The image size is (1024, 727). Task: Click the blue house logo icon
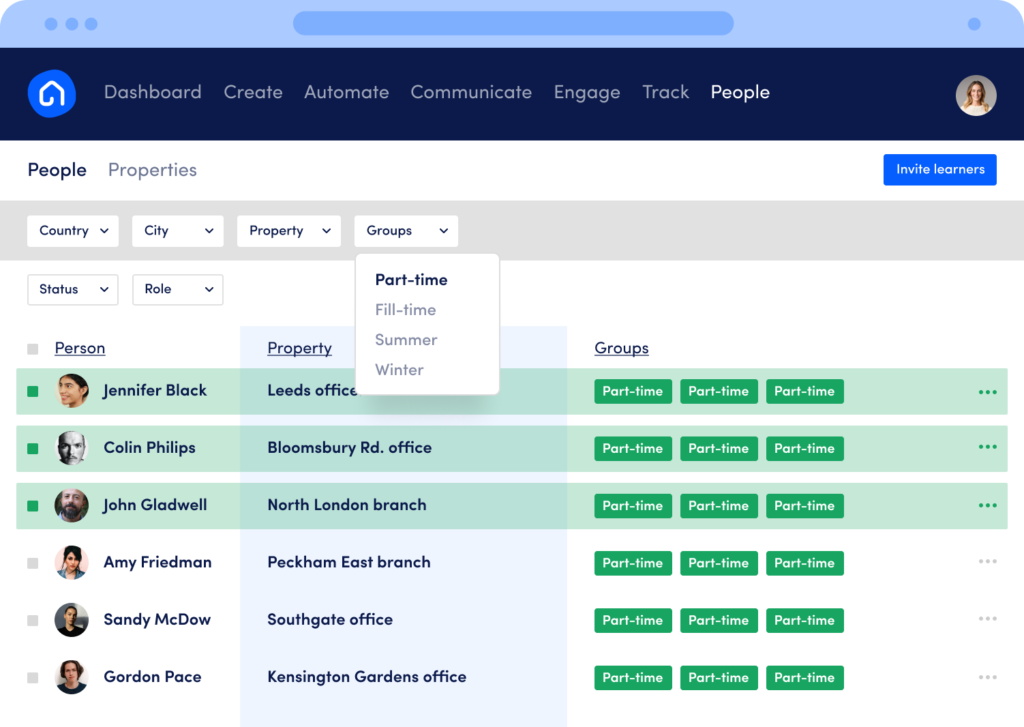pyautogui.click(x=52, y=94)
